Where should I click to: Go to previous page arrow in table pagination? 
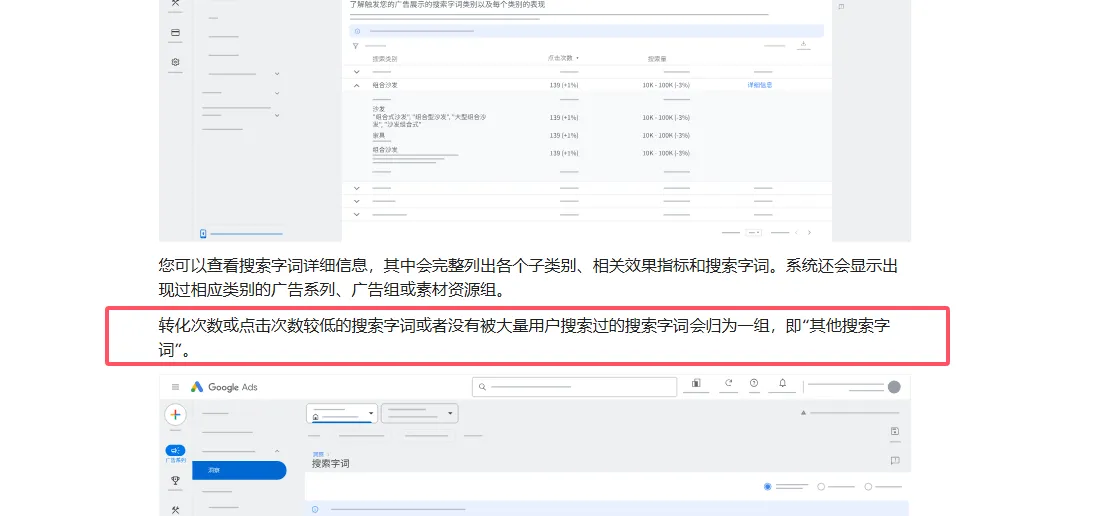(796, 232)
